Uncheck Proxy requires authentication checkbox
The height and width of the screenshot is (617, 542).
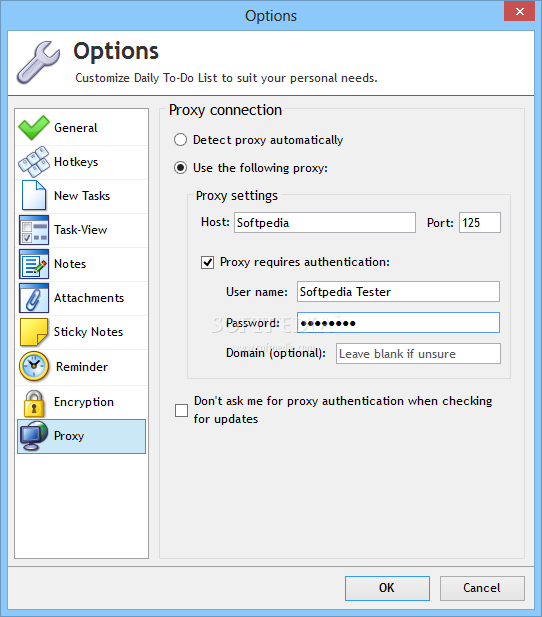click(x=207, y=262)
